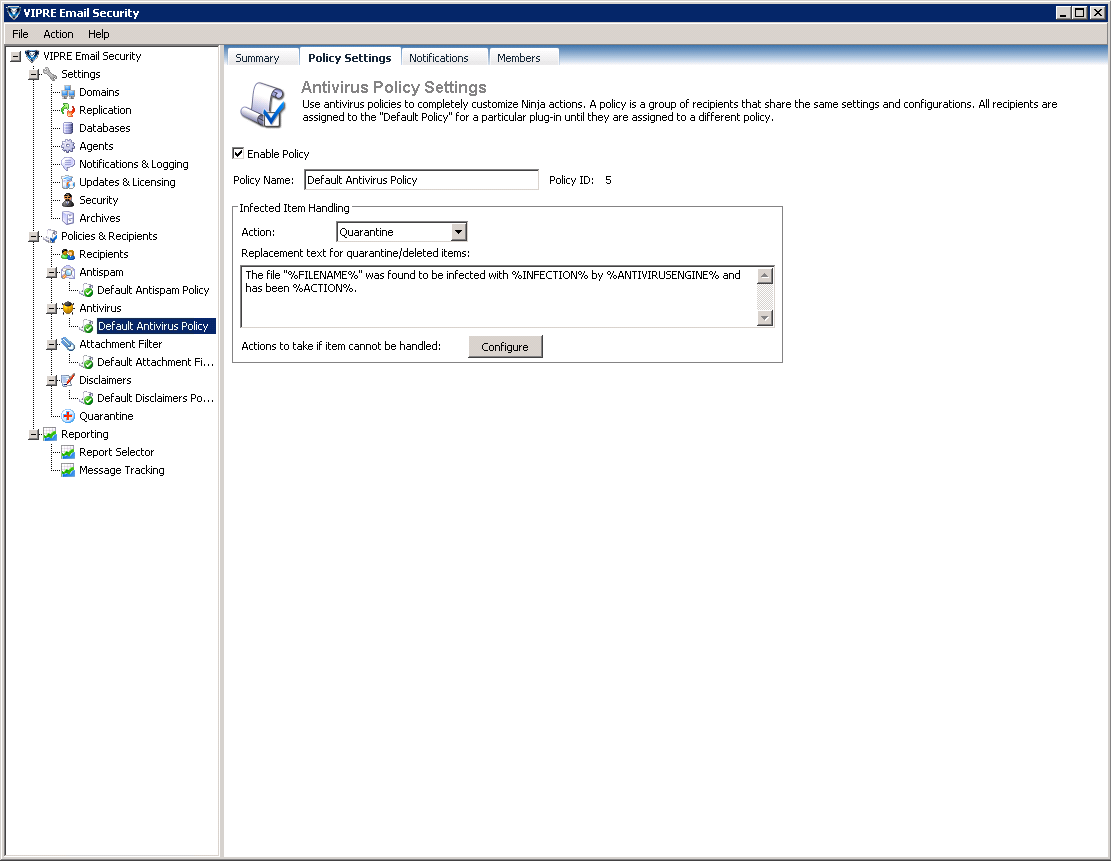Click the Security agent icon

68,200
